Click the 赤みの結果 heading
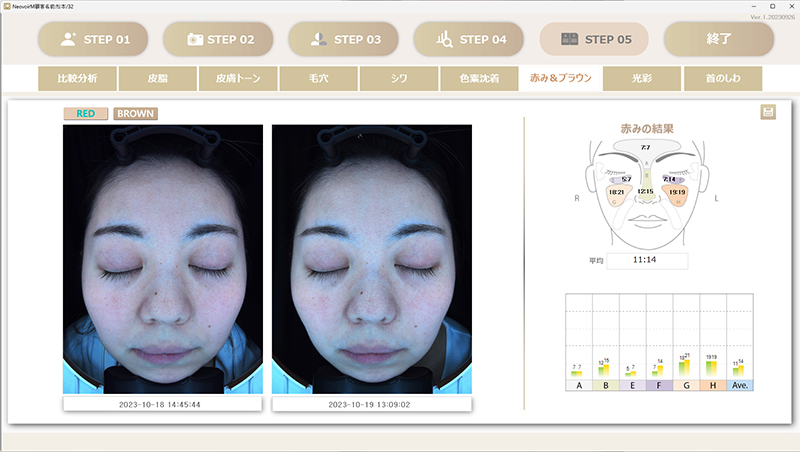 [647, 129]
